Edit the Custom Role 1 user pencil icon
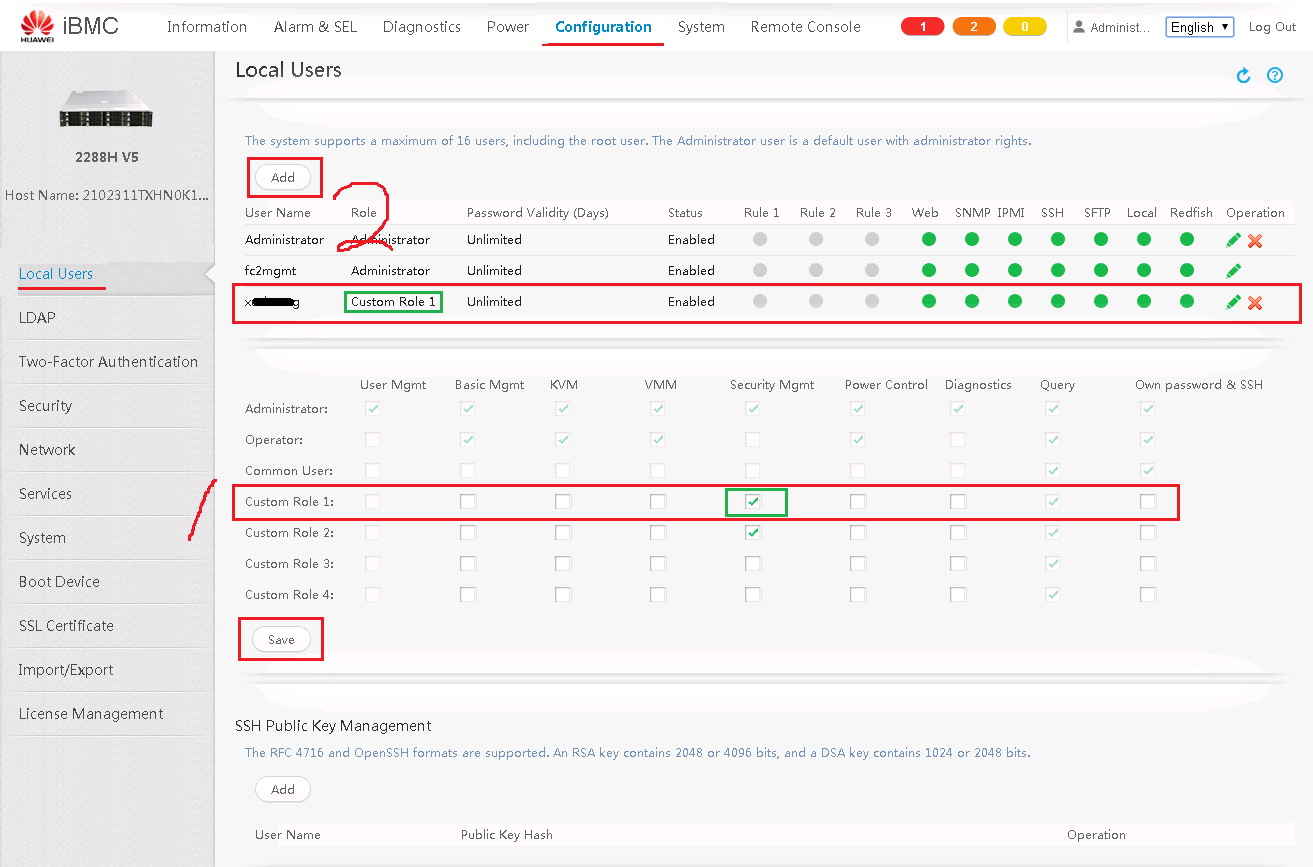Image resolution: width=1313 pixels, height=867 pixels. point(1234,302)
